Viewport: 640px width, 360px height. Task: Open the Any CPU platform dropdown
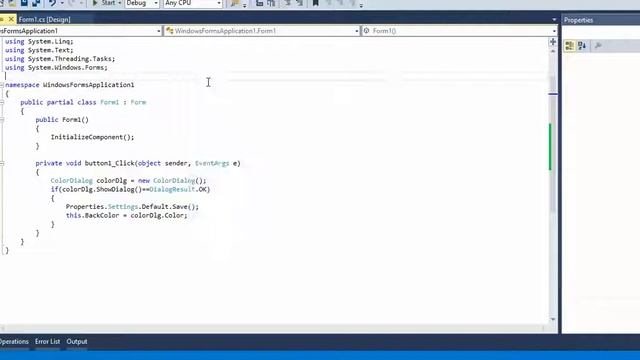click(x=193, y=3)
